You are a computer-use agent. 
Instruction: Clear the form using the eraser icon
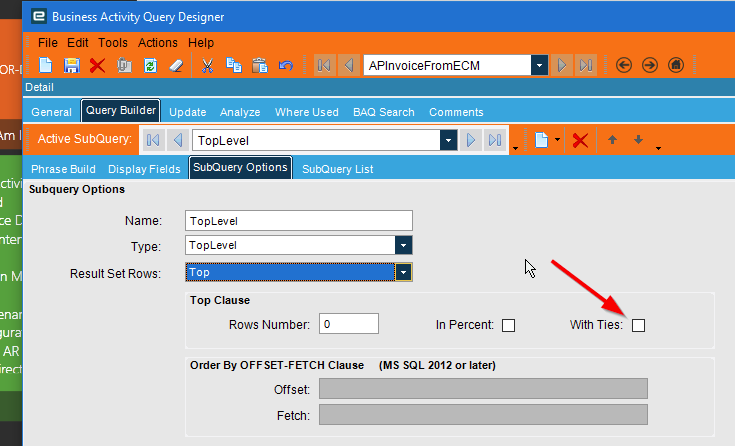tap(176, 65)
